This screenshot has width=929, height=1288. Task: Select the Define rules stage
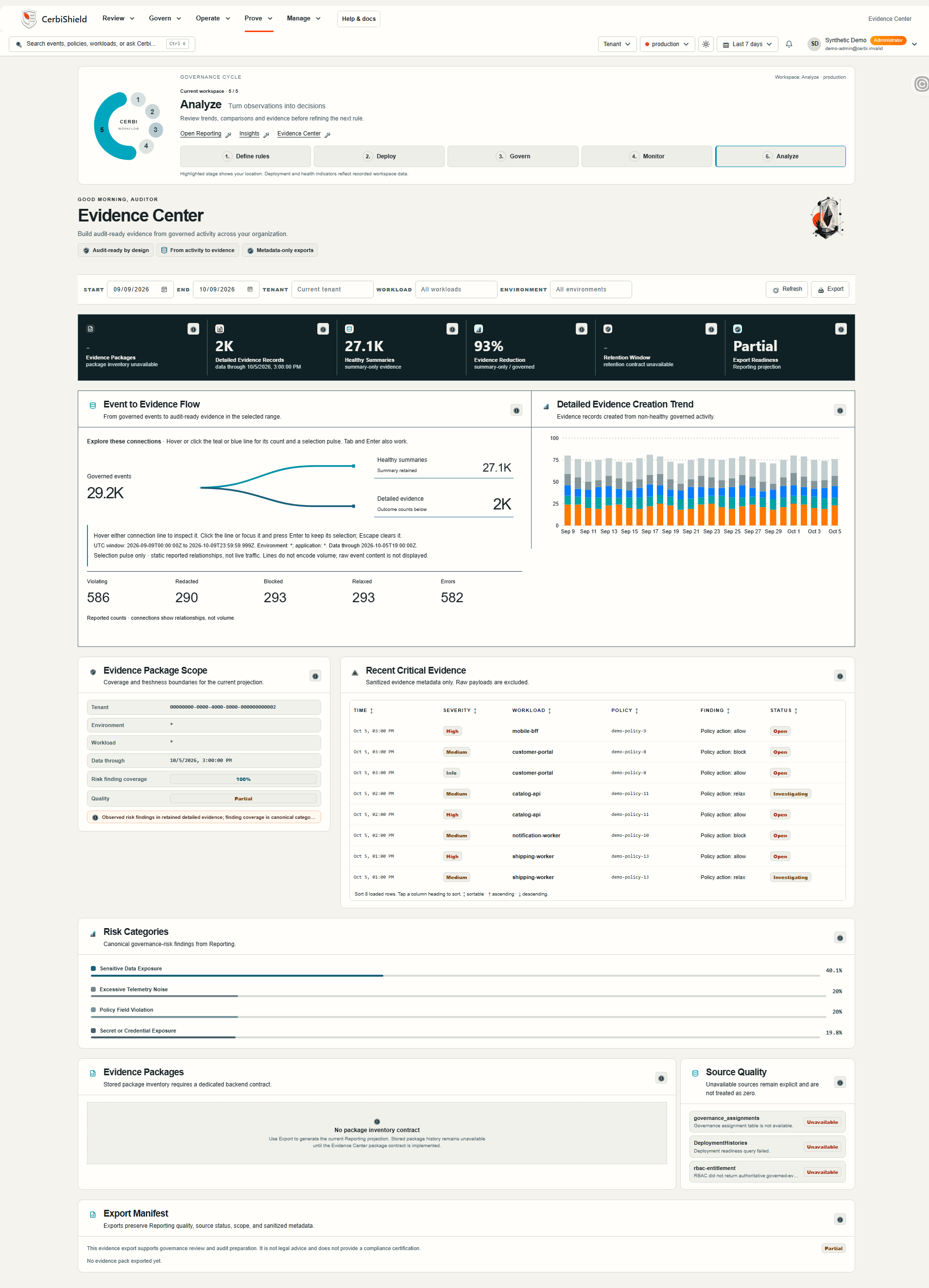click(245, 156)
